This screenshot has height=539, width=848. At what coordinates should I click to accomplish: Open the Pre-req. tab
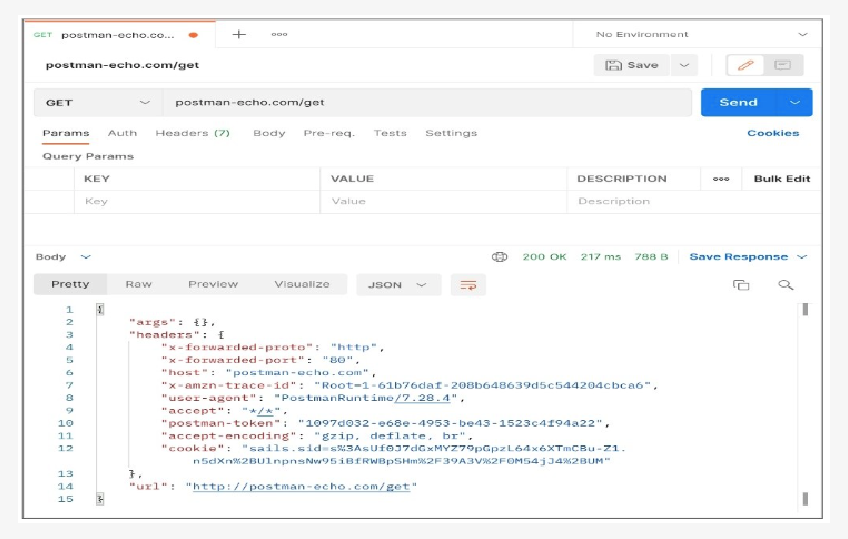coord(329,133)
